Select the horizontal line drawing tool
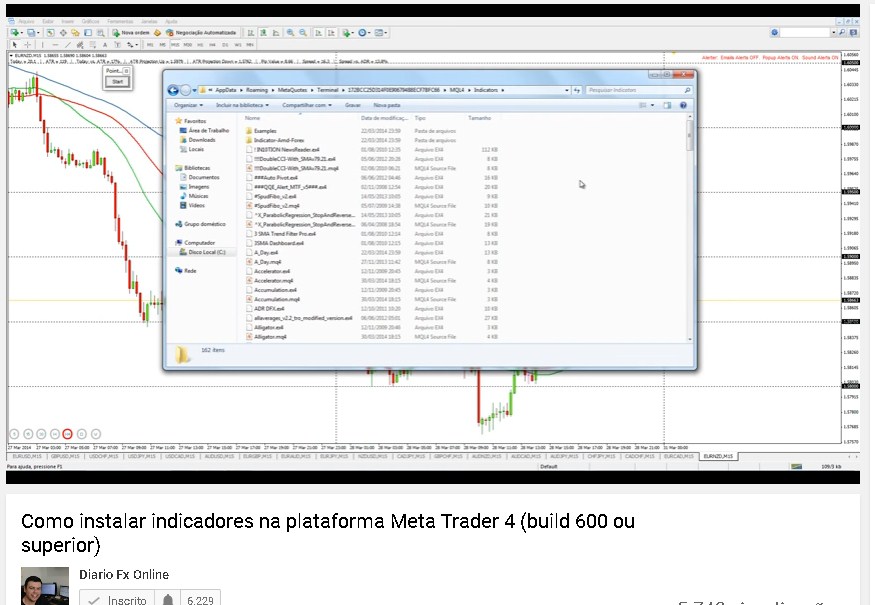This screenshot has height=605, width=875. click(x=55, y=45)
